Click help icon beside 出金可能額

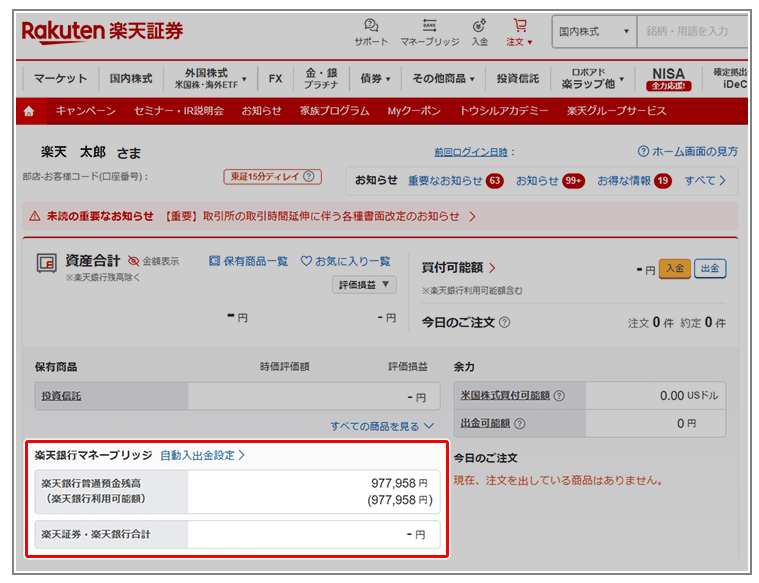(519, 424)
